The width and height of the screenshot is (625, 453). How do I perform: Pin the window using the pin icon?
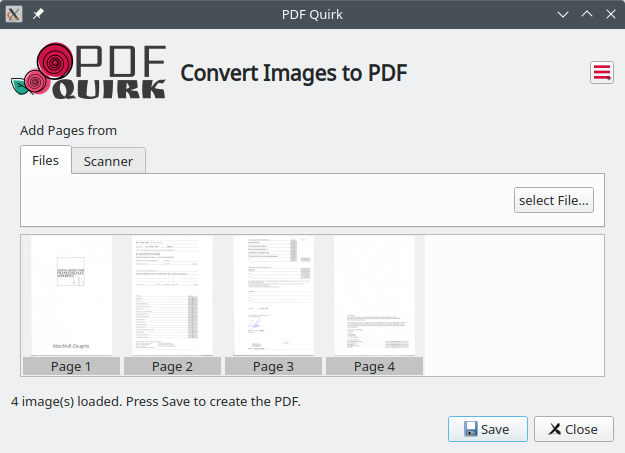pyautogui.click(x=38, y=14)
